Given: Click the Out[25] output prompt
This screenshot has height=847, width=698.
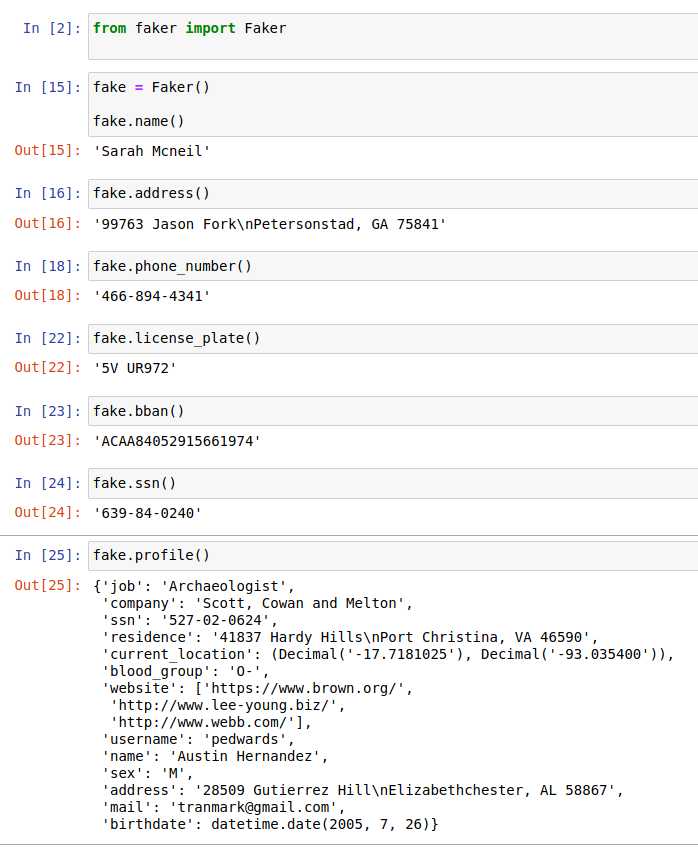Looking at the screenshot, I should click(44, 585).
